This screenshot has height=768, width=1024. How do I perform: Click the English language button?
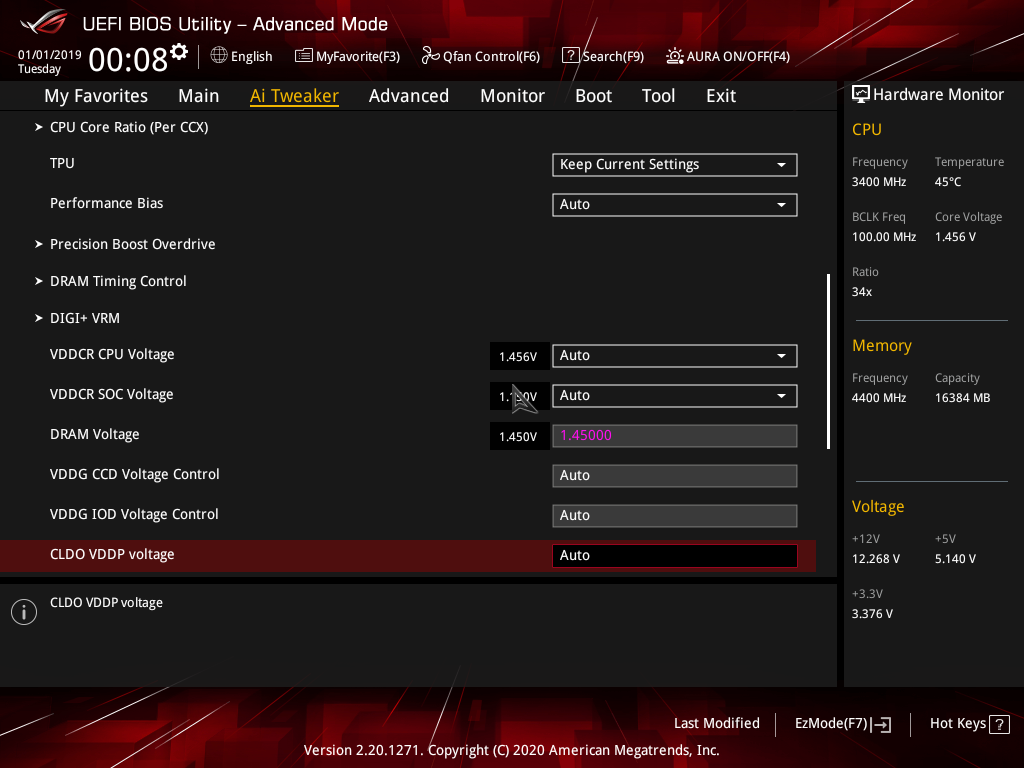tap(242, 56)
